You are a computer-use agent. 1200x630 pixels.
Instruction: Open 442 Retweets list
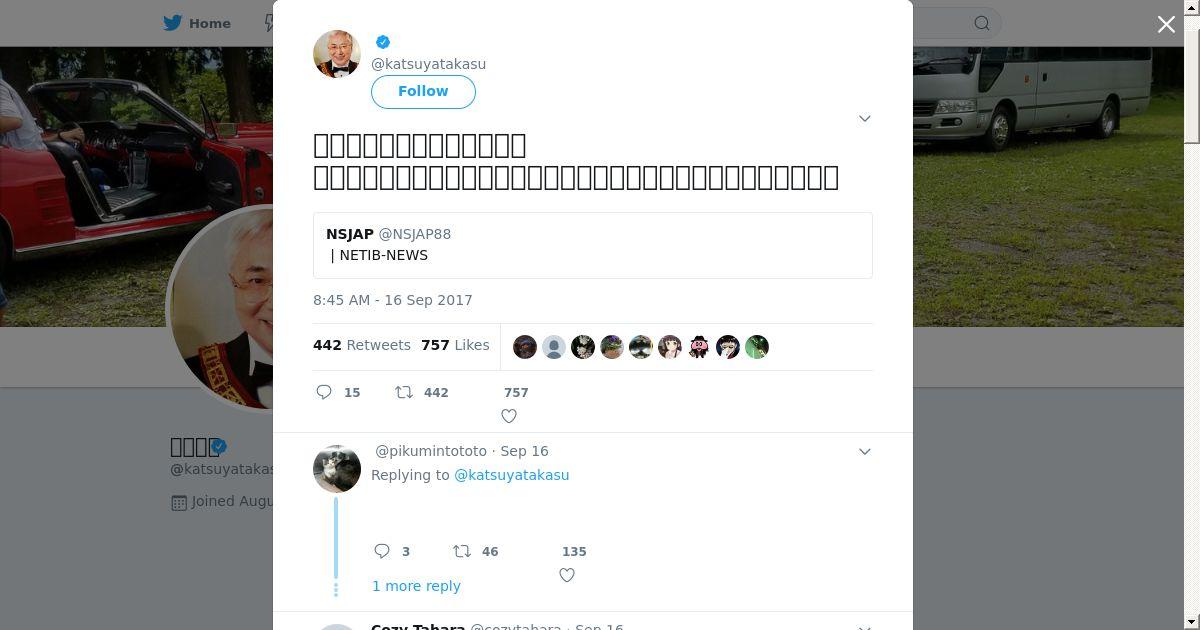point(362,345)
